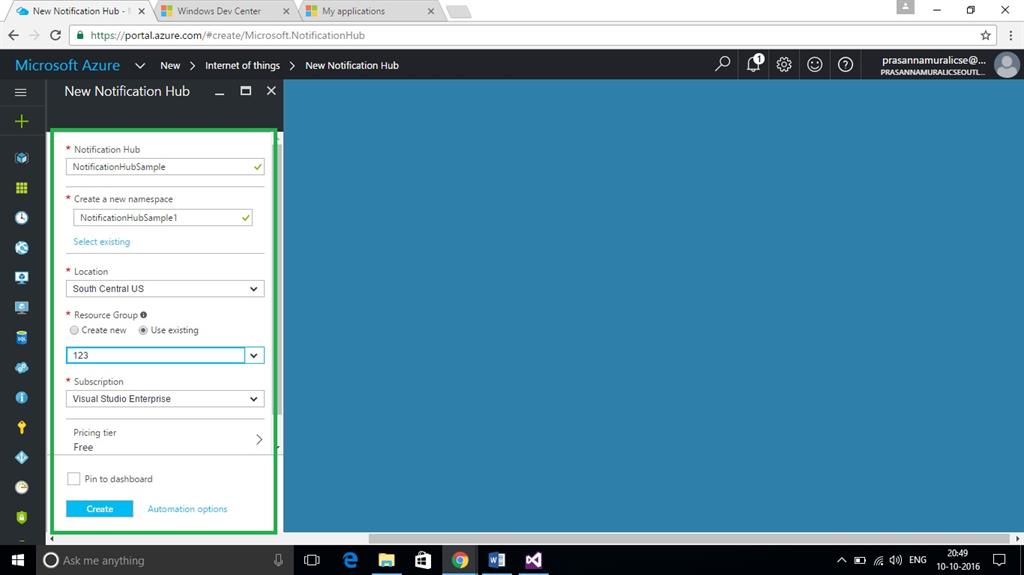Click the Microsoft Azure logo text

pos(67,65)
